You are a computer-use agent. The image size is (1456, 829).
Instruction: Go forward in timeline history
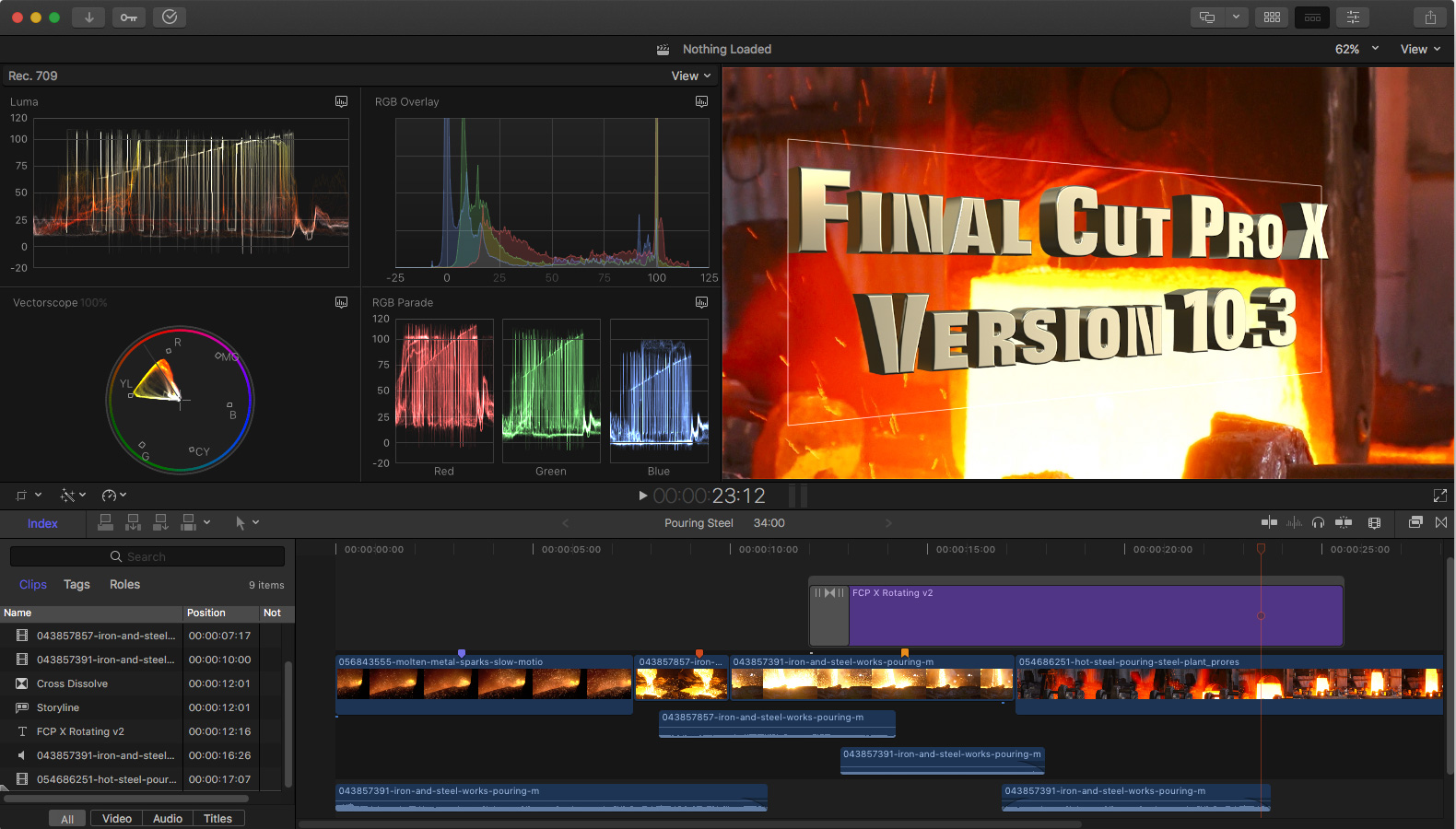pyautogui.click(x=888, y=523)
